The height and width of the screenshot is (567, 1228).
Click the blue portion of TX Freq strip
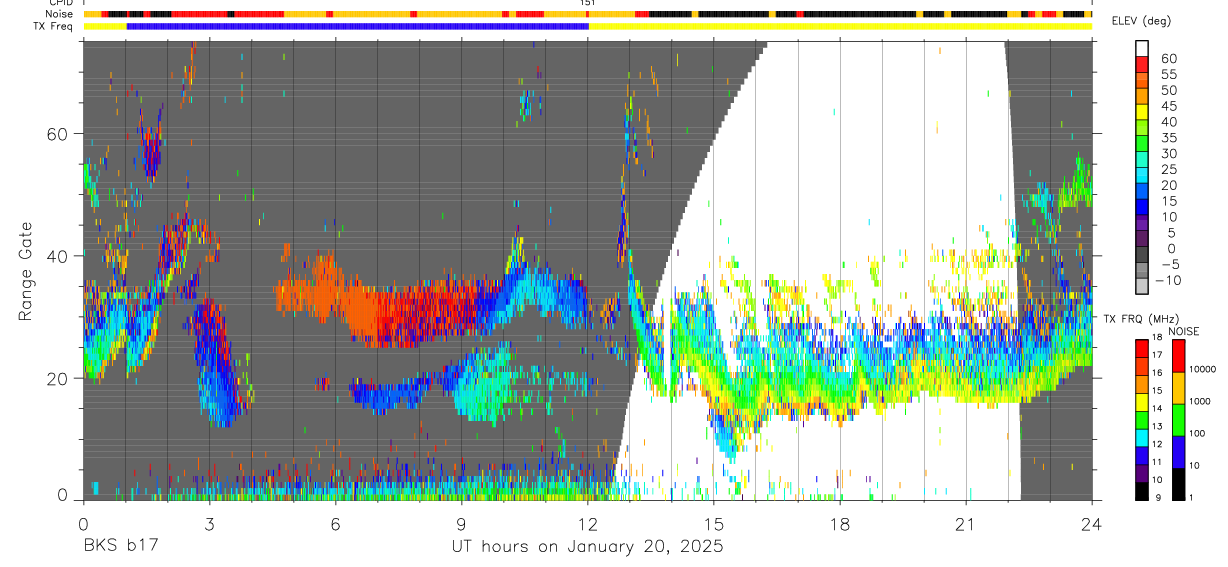coord(357,26)
